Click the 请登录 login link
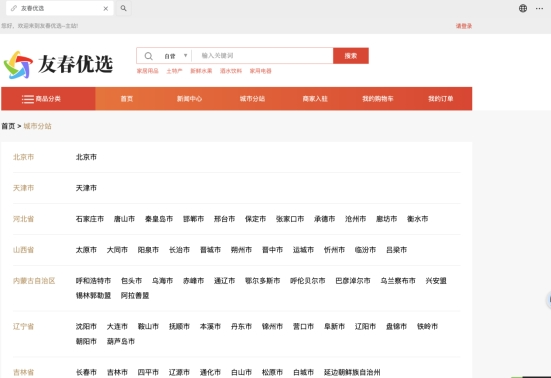This screenshot has width=551, height=378. tap(464, 26)
